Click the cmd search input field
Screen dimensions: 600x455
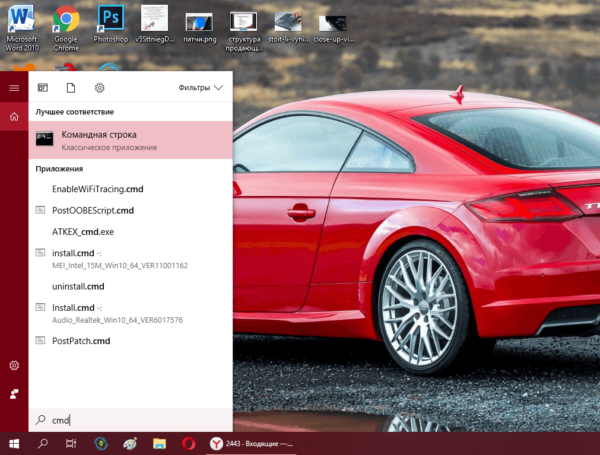(x=130, y=420)
